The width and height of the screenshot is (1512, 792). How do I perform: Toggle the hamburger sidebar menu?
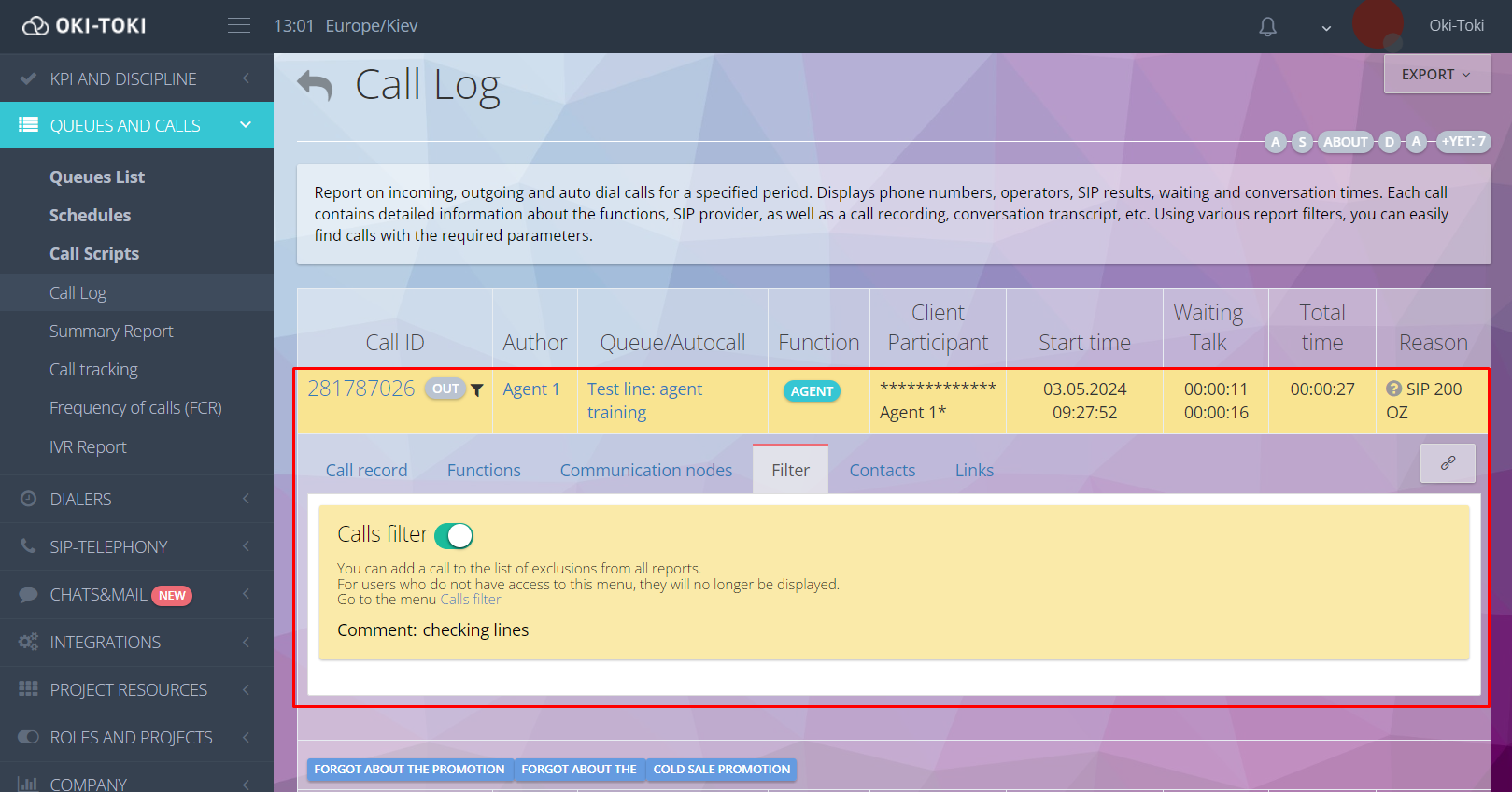[x=239, y=26]
